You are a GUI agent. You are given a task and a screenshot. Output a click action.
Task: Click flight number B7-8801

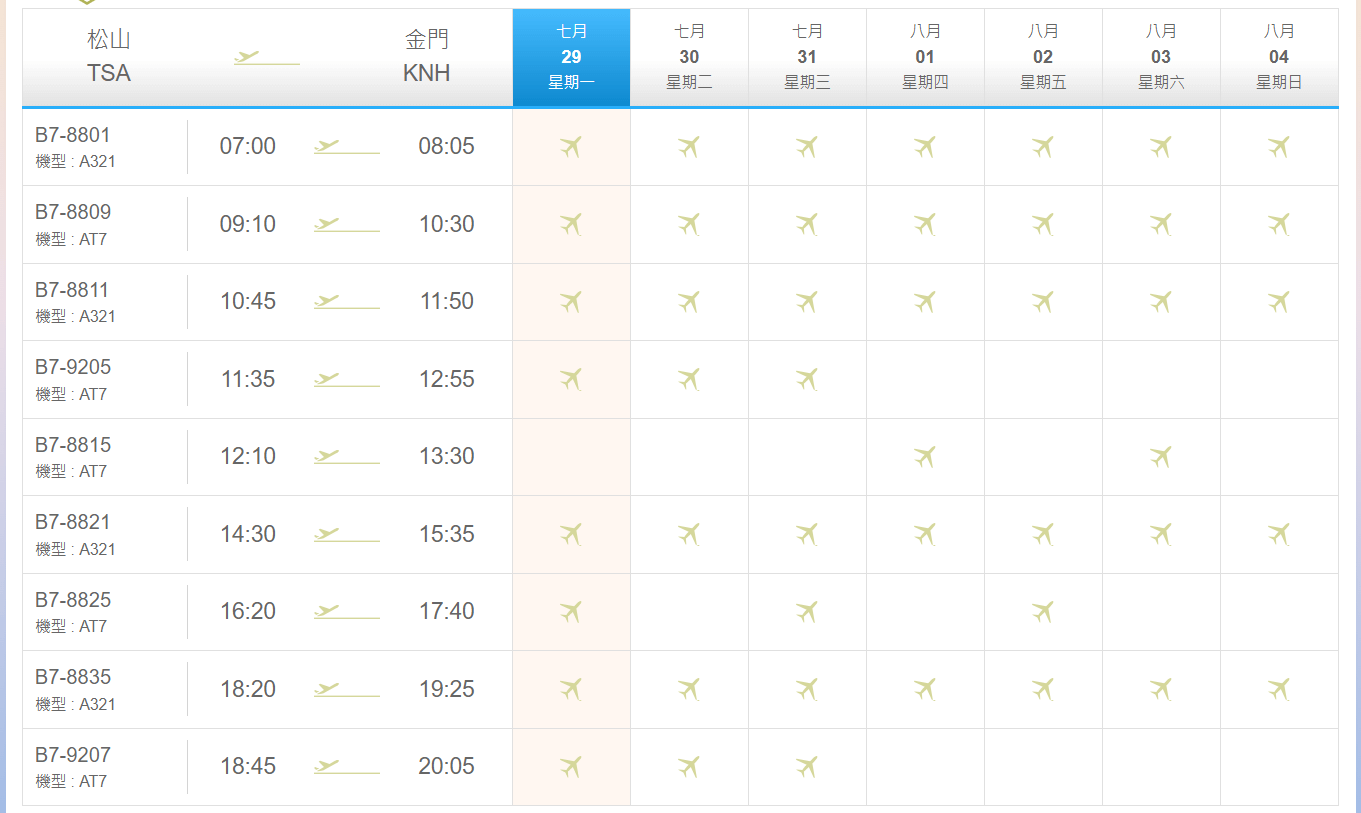click(73, 135)
